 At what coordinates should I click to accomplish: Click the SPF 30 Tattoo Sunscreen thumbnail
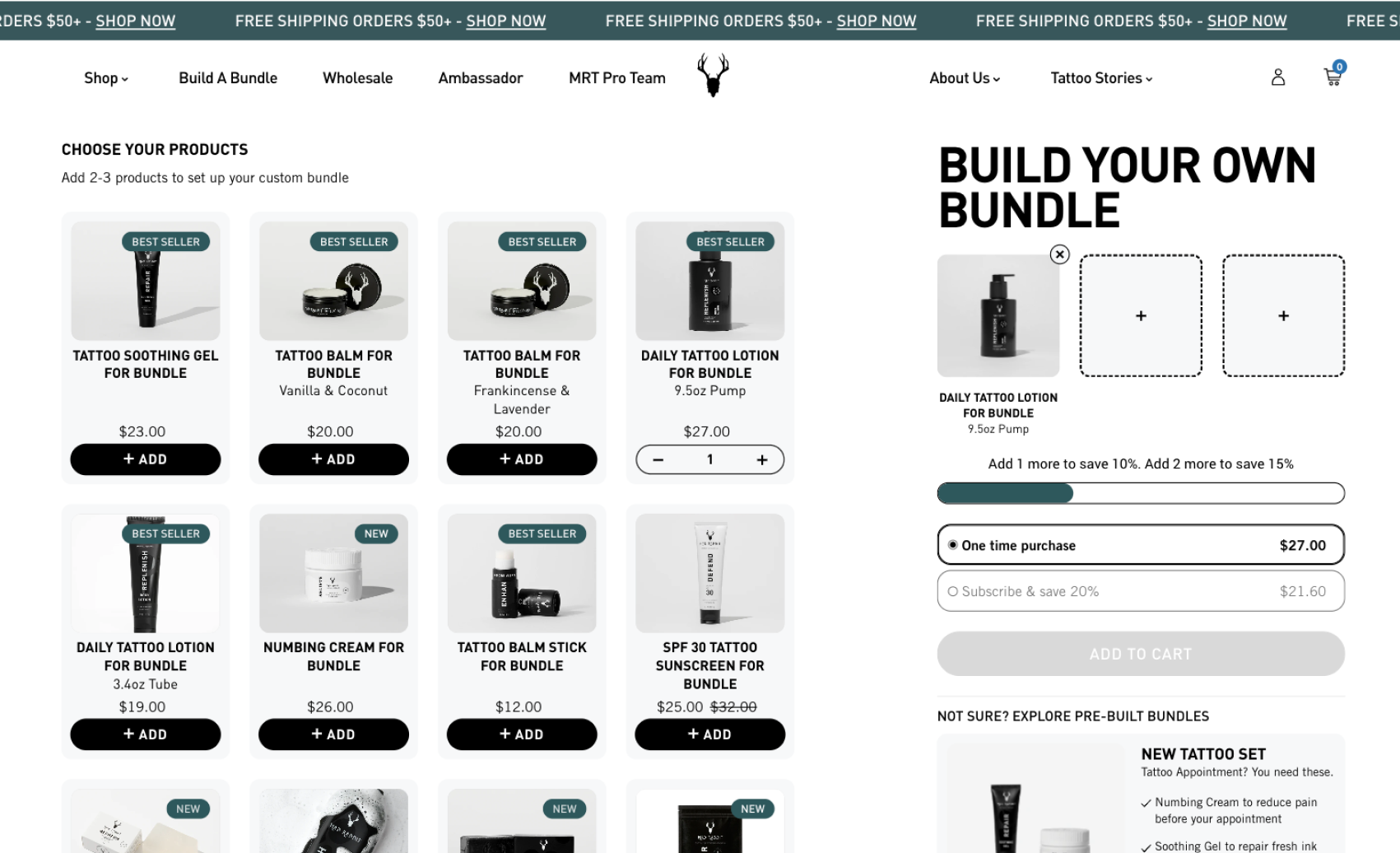[709, 573]
